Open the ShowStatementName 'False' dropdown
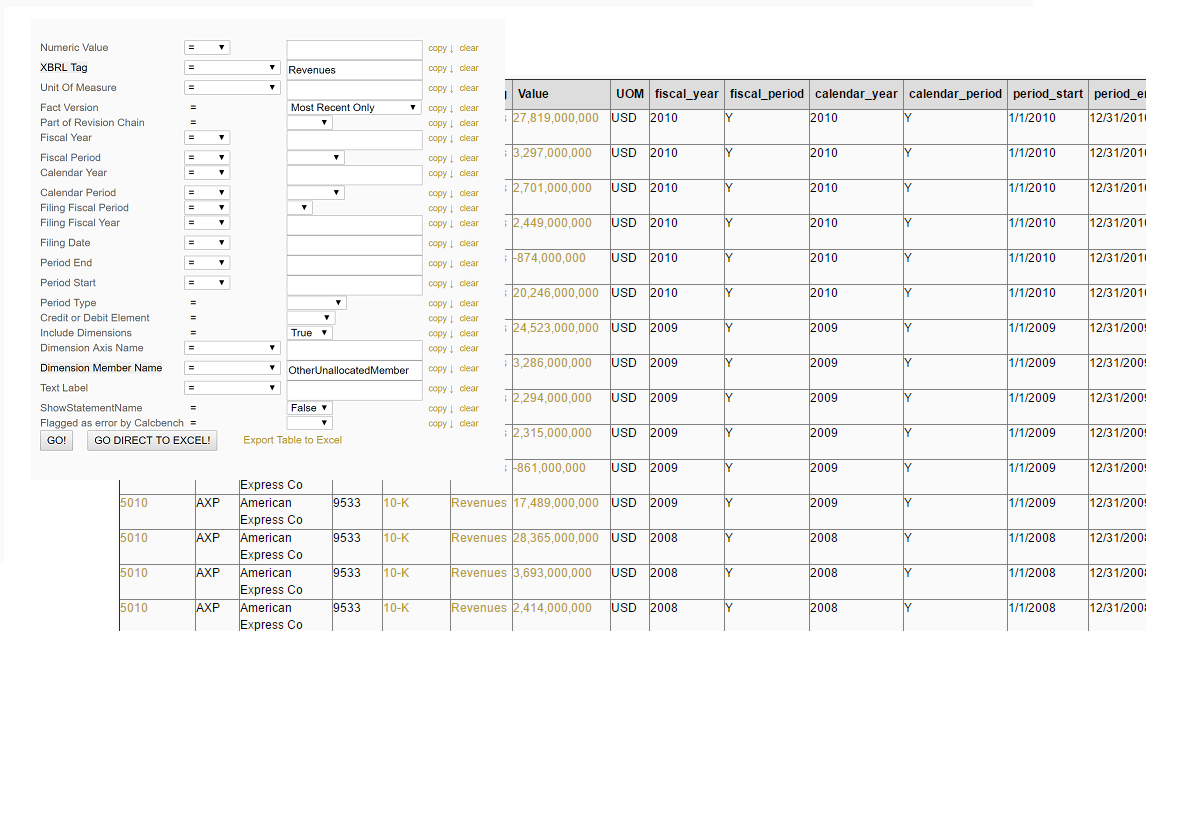This screenshot has width=1202, height=826. (309, 408)
